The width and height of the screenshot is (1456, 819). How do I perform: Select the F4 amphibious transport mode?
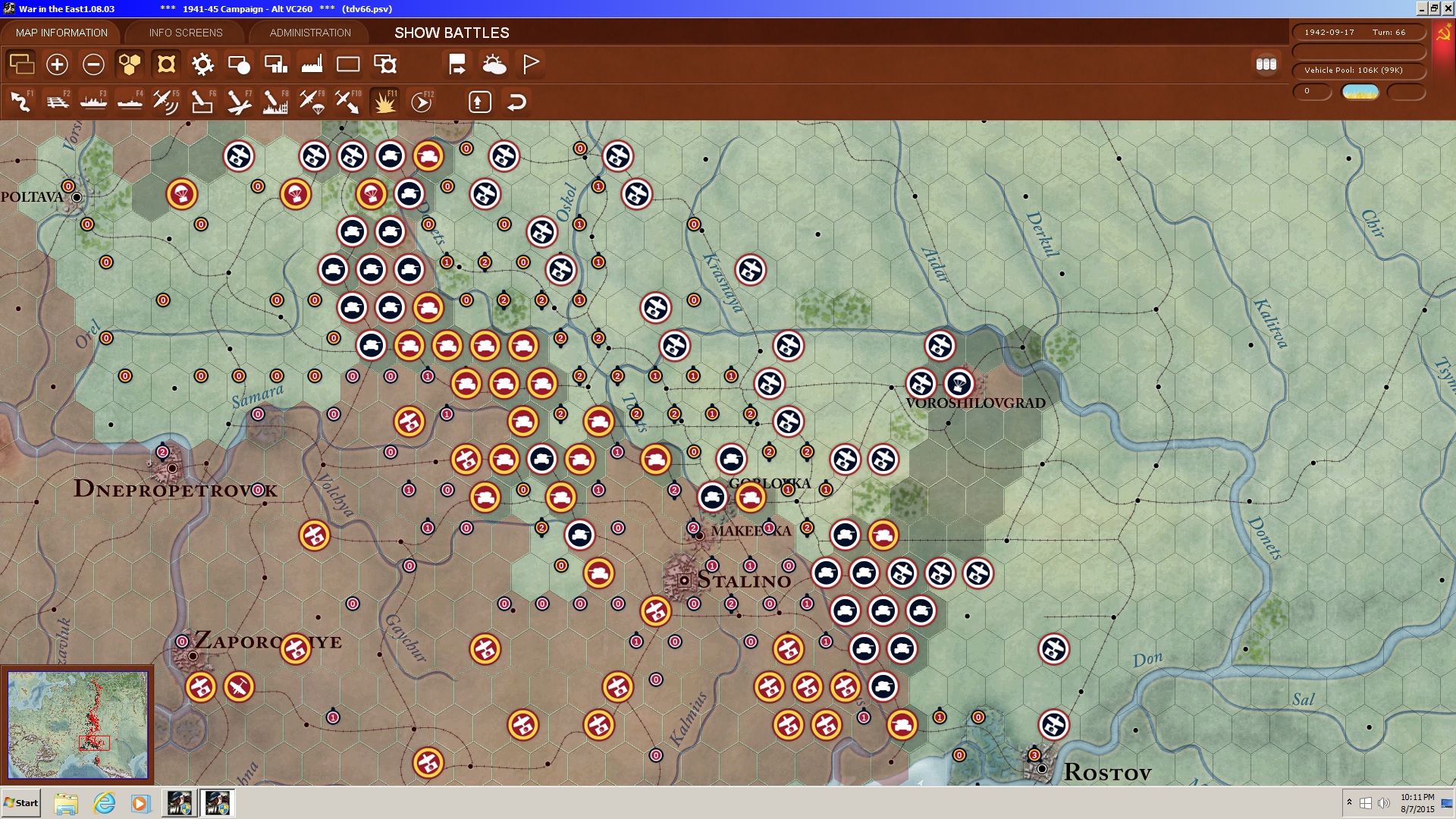[x=130, y=102]
